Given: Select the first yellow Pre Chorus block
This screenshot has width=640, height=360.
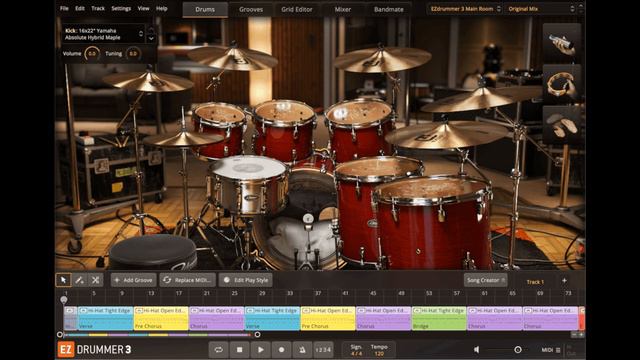Looking at the screenshot, I should pyautogui.click(x=161, y=318).
